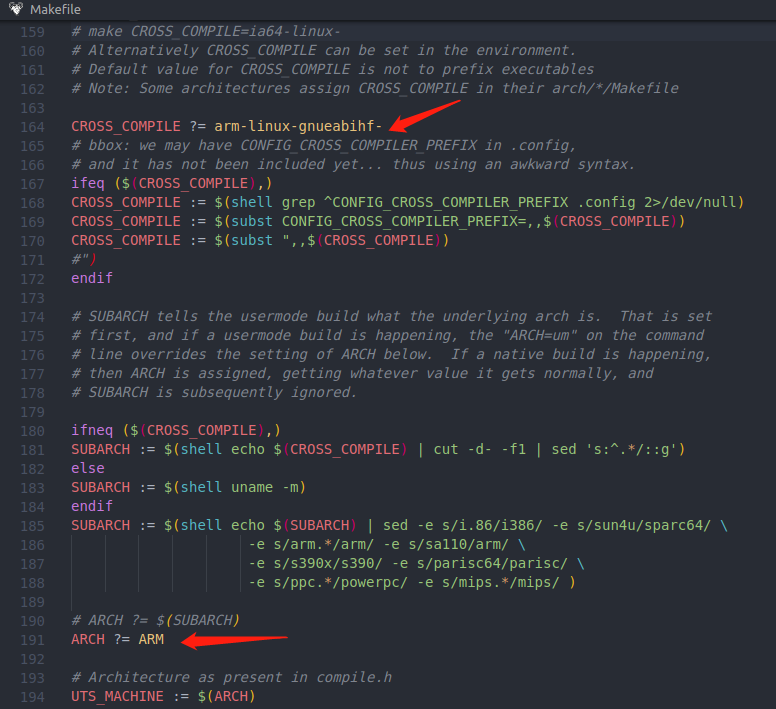Click 'CROSS_COMPILE' variable on line 164
The width and height of the screenshot is (776, 709).
click(x=126, y=126)
